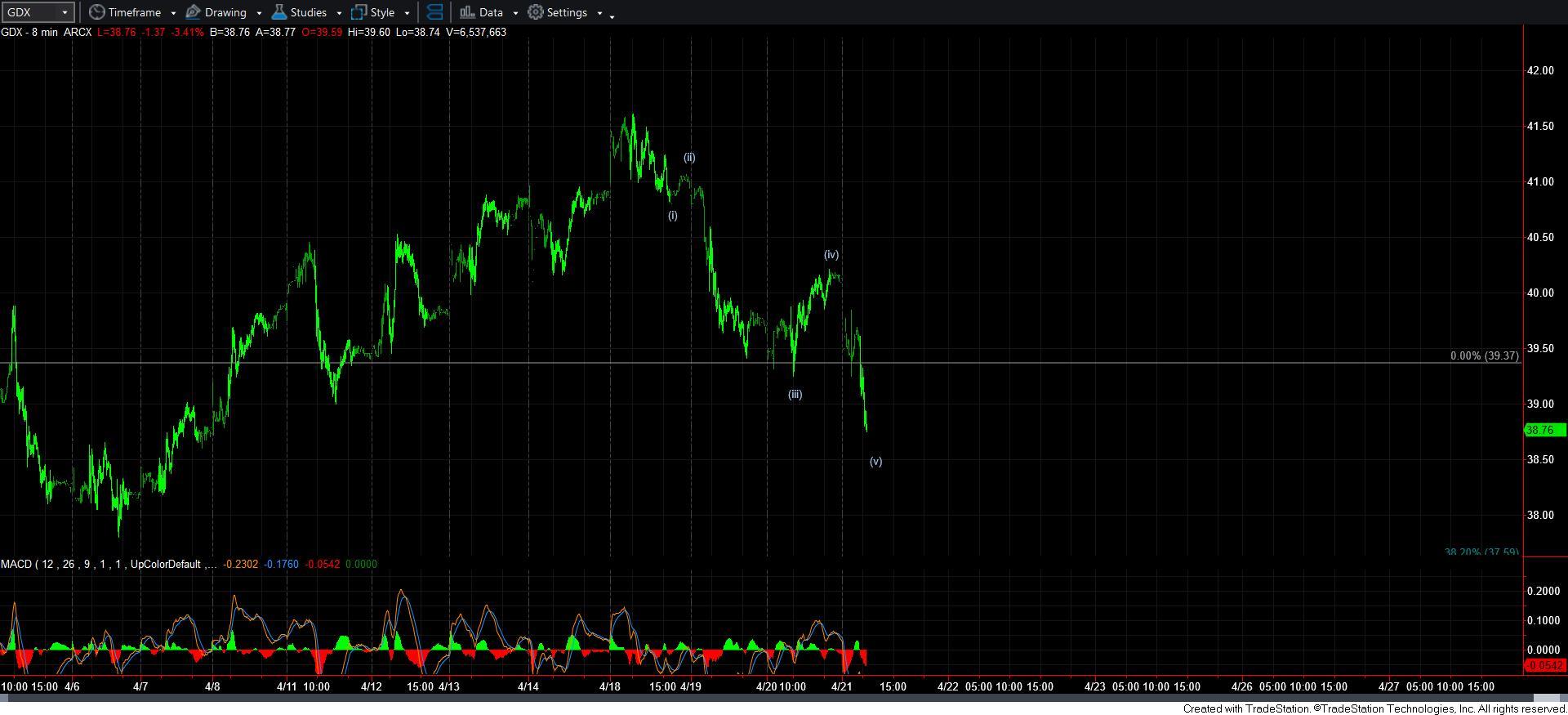Click the 4/14 date on time axis
Image resolution: width=1568 pixels, height=715 pixels.
tap(528, 686)
